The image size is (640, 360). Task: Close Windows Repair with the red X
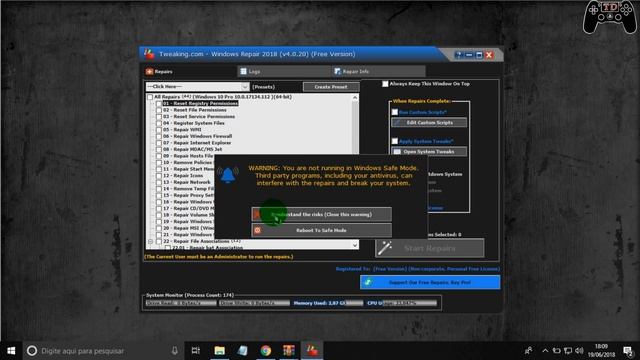tap(489, 55)
